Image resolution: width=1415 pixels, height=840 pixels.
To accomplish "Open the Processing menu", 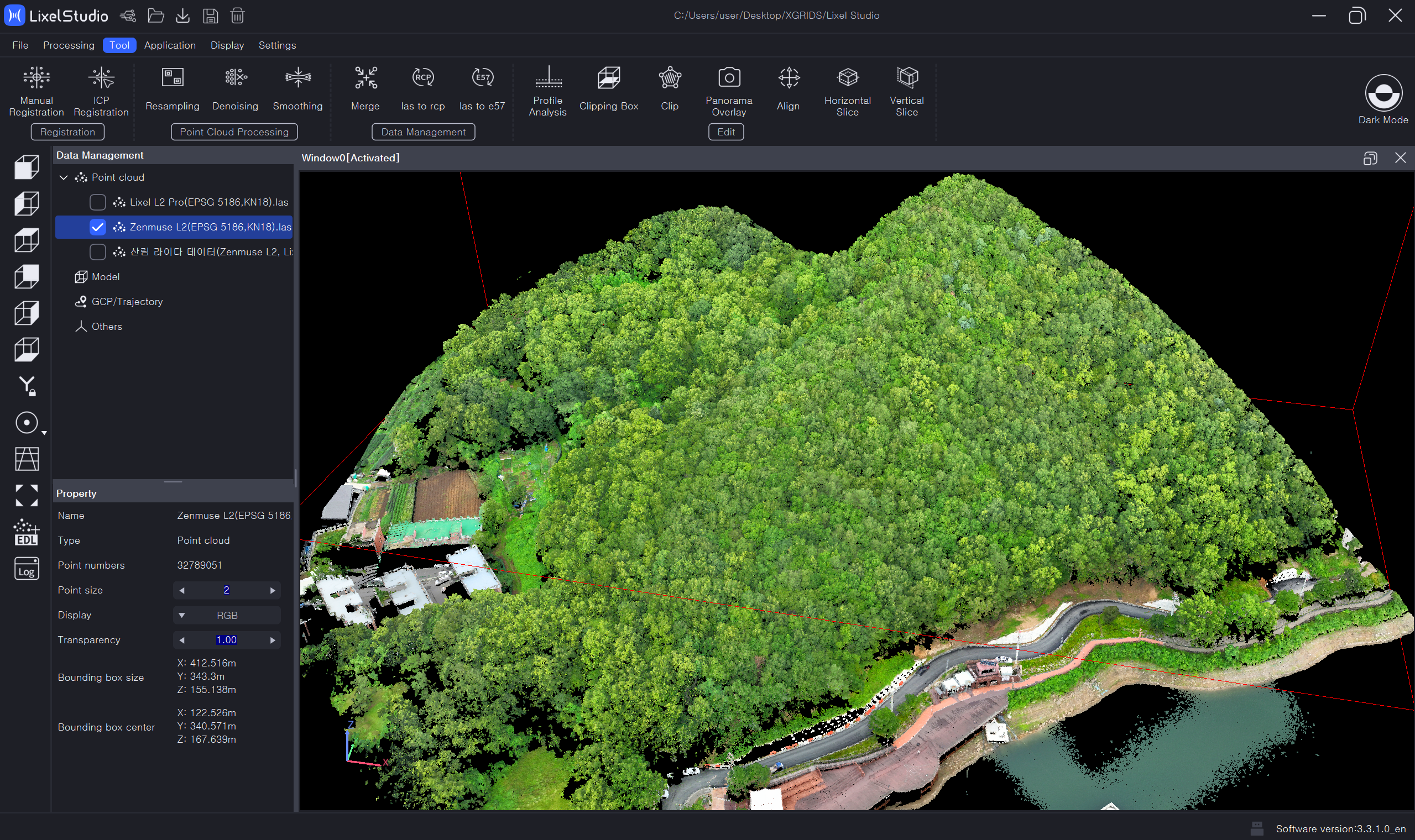I will pos(69,45).
